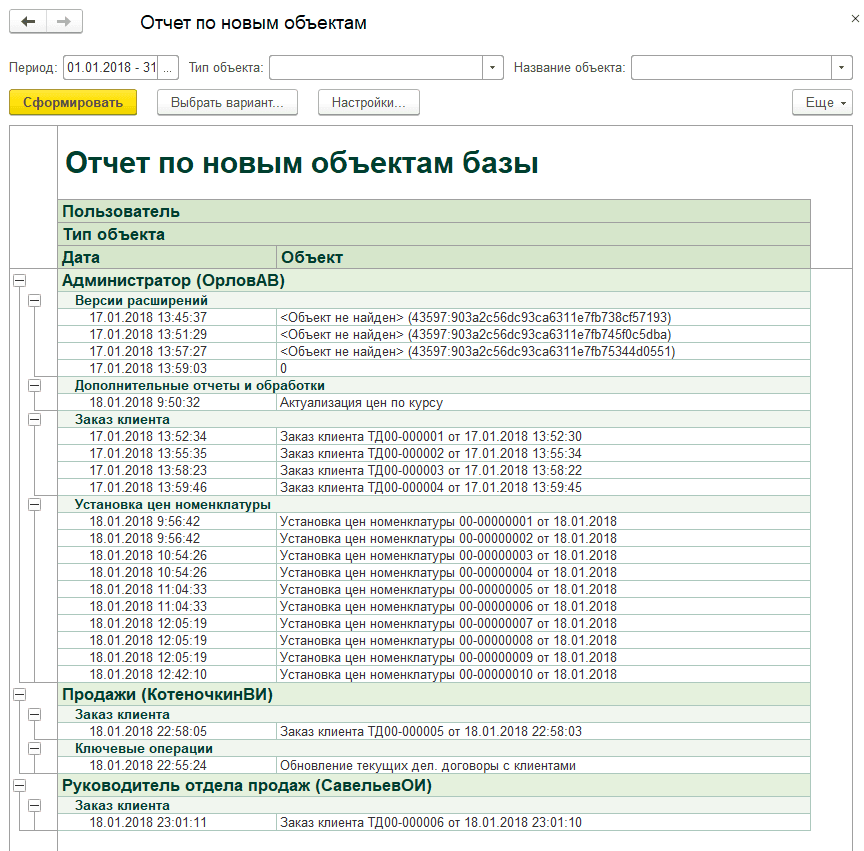Collapse Заказ клиента group under Администратор
The image size is (864, 851).
coord(34,419)
